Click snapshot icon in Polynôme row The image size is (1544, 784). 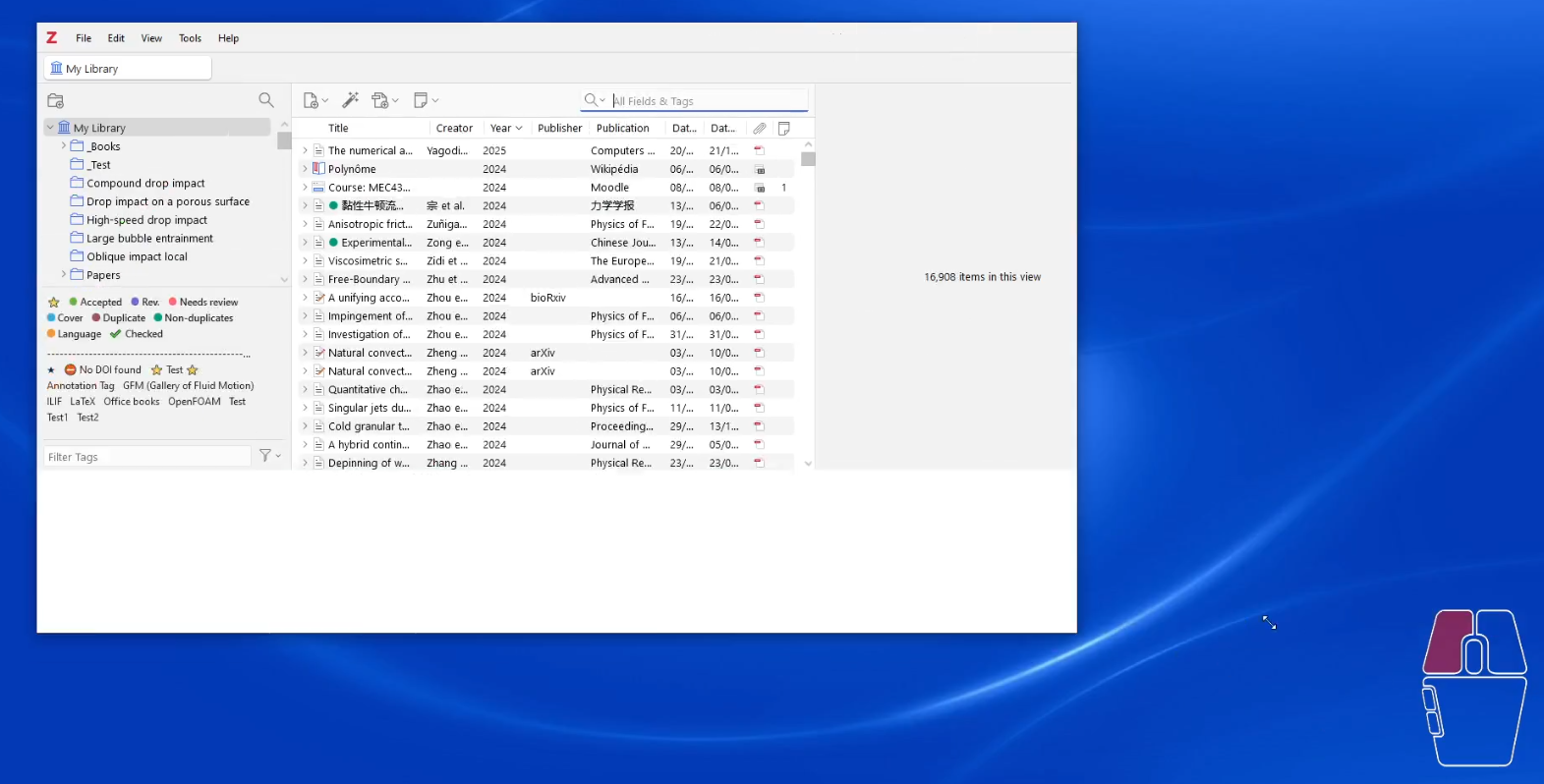tap(760, 169)
